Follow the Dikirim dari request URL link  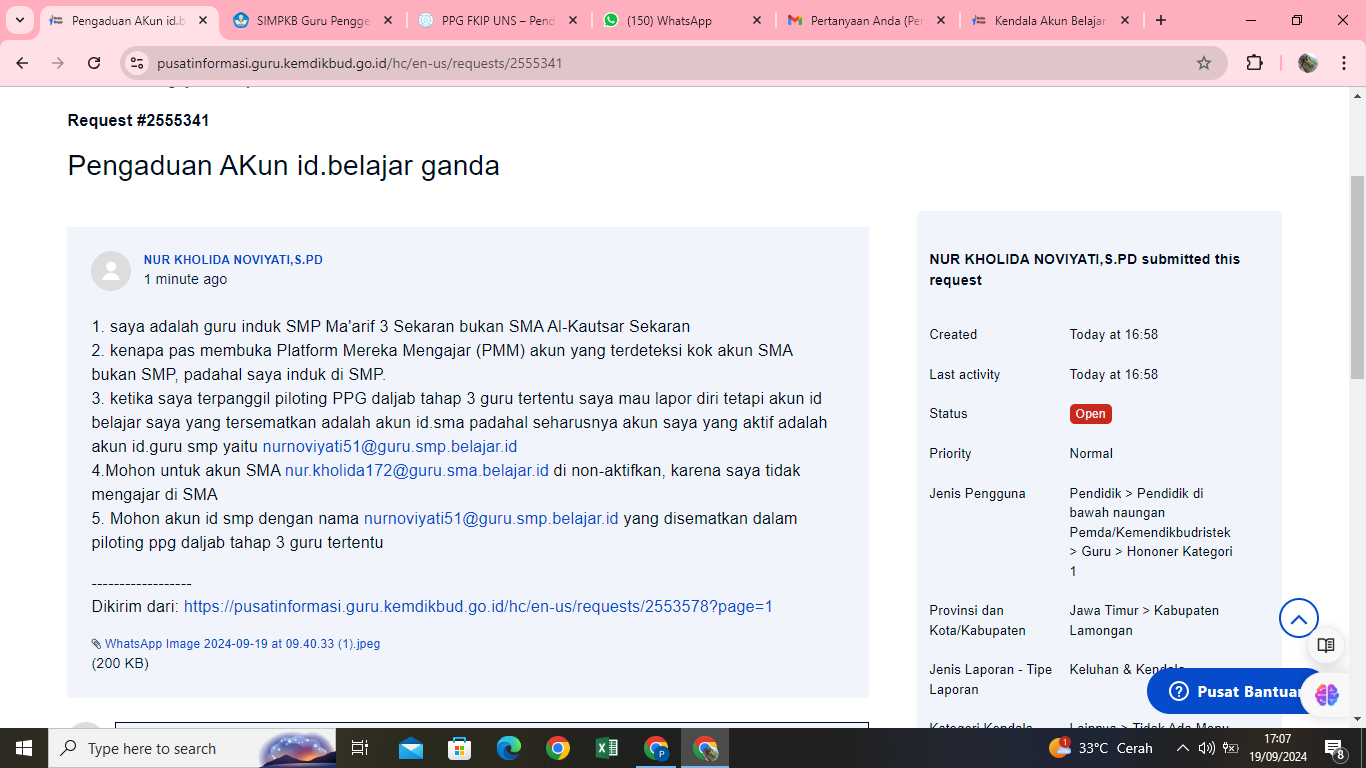pyautogui.click(x=478, y=606)
